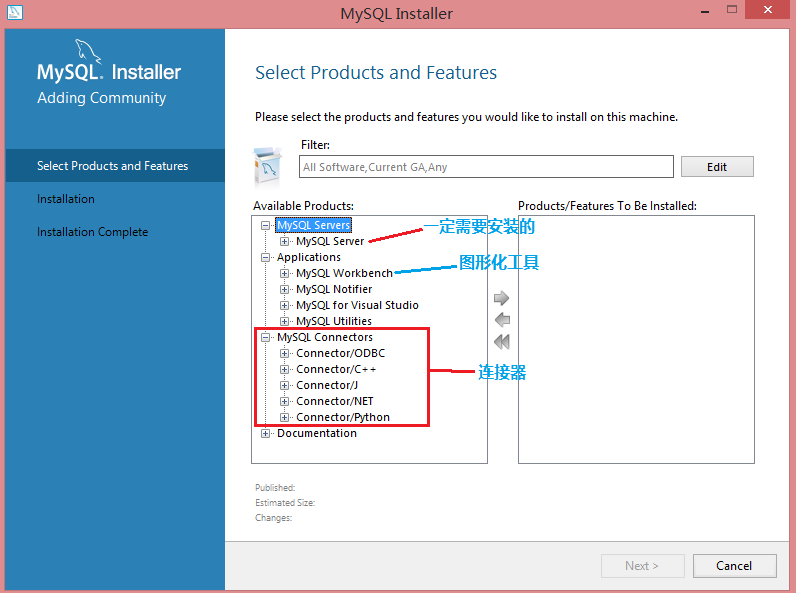This screenshot has width=796, height=593.
Task: Select Connector/ODBC item
Action: click(341, 353)
